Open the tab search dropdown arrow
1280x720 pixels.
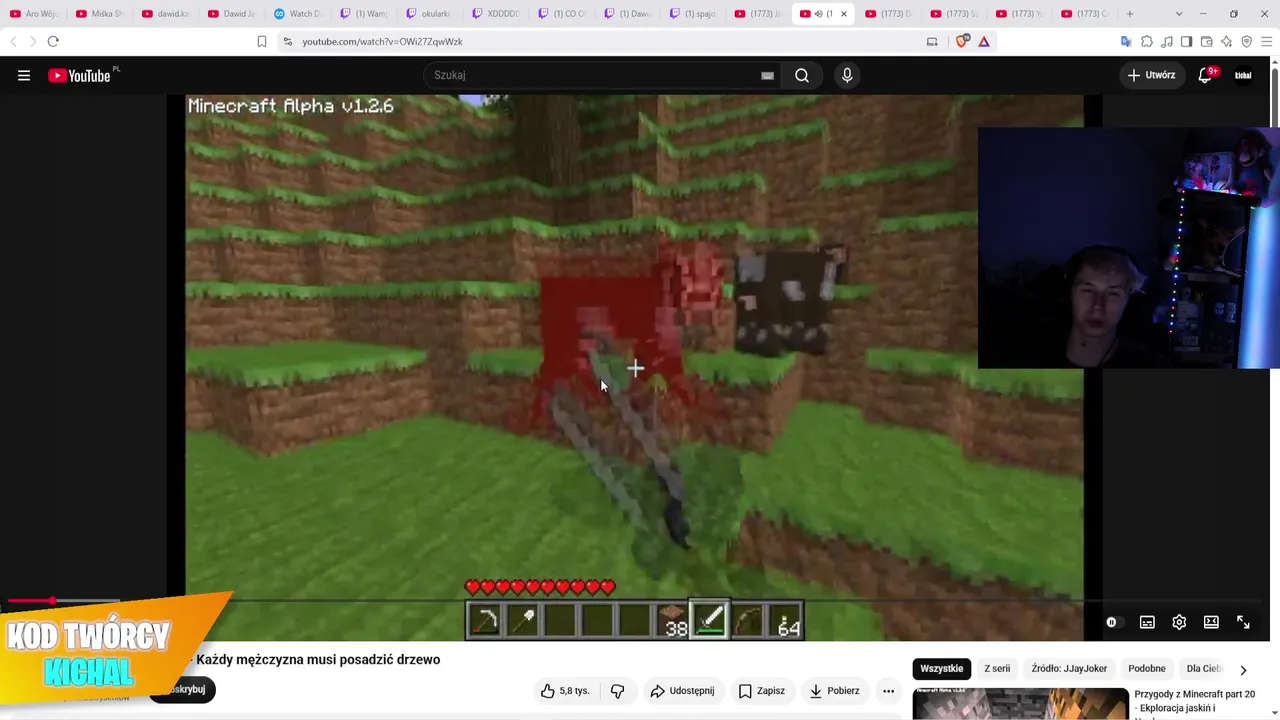1179,14
